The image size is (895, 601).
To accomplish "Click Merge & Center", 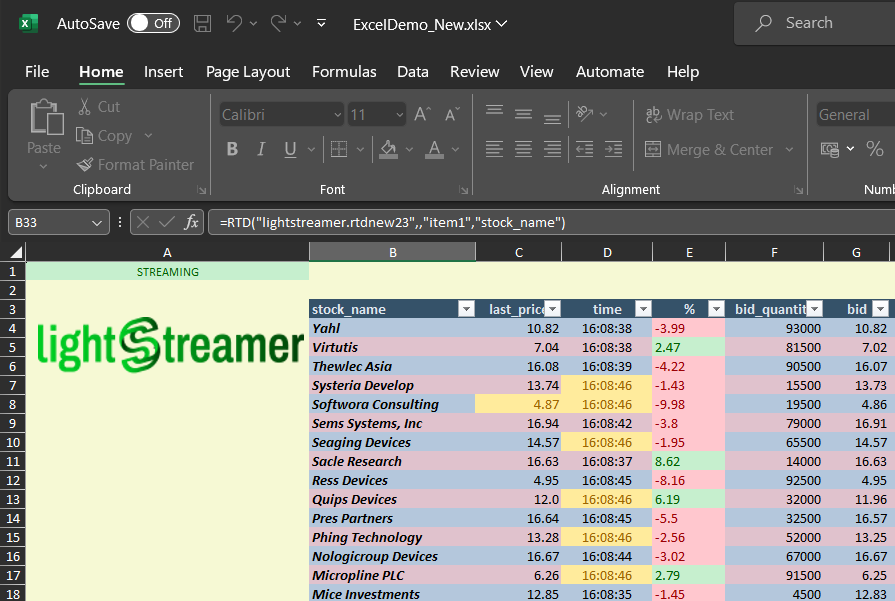I will pos(709,150).
